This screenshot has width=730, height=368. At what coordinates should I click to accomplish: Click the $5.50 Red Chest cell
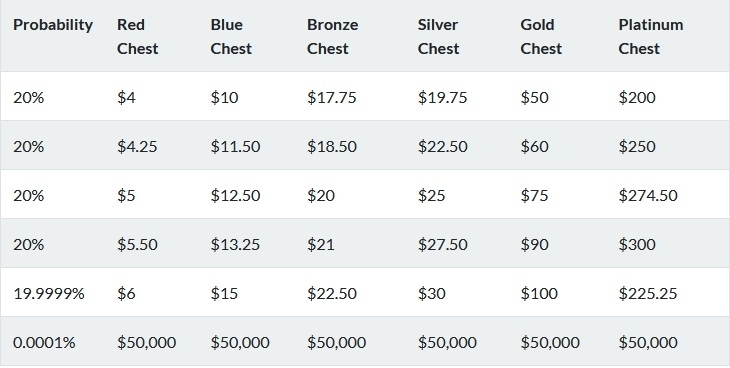pos(137,244)
